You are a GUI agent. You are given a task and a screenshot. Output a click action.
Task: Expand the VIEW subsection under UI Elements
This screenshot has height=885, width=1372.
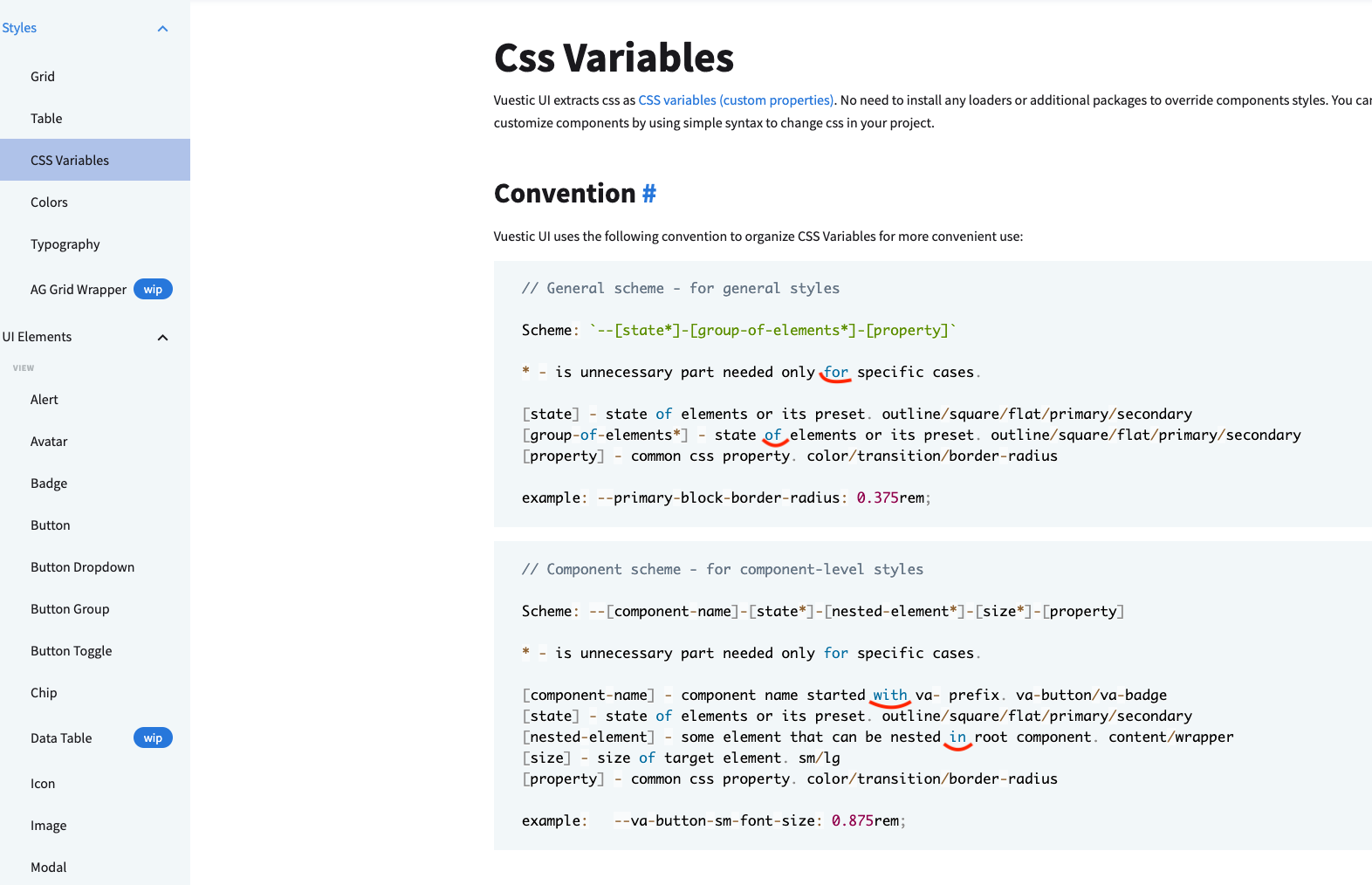[23, 367]
